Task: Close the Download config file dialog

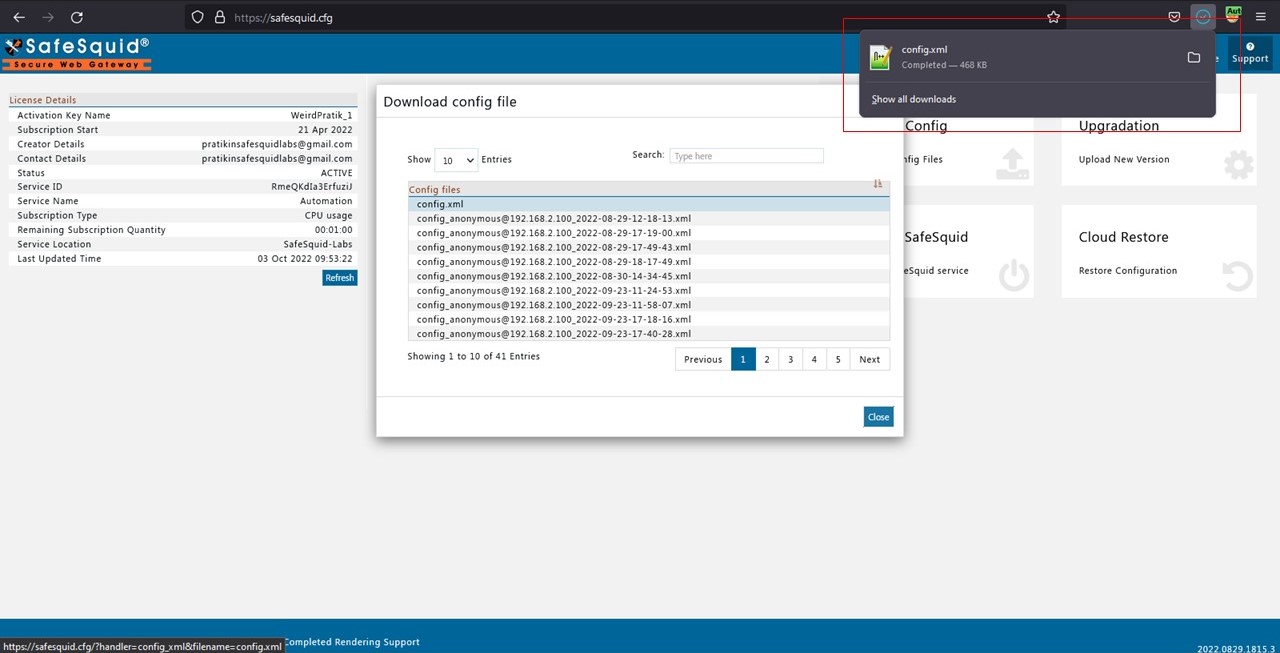Action: (878, 417)
